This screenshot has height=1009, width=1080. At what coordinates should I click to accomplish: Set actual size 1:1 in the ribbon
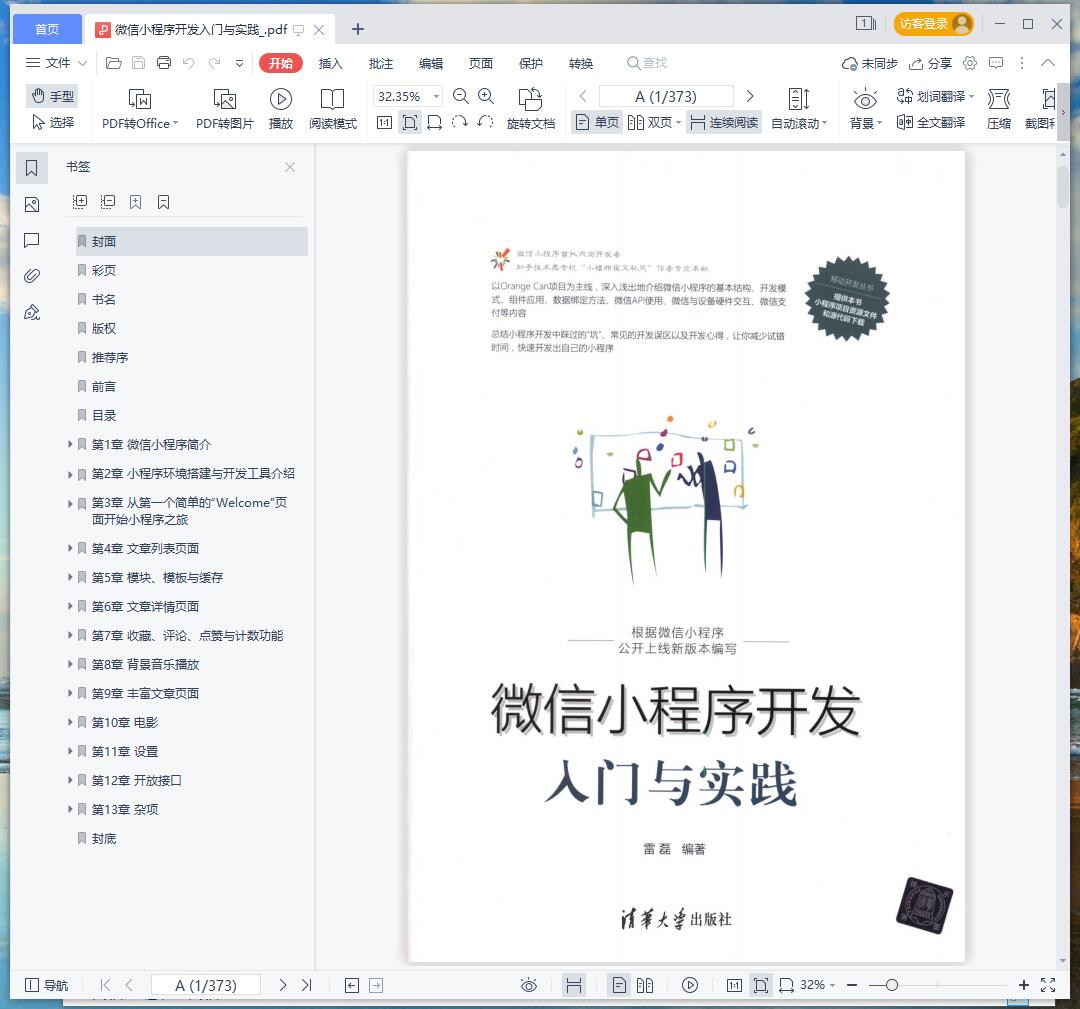pyautogui.click(x=384, y=123)
